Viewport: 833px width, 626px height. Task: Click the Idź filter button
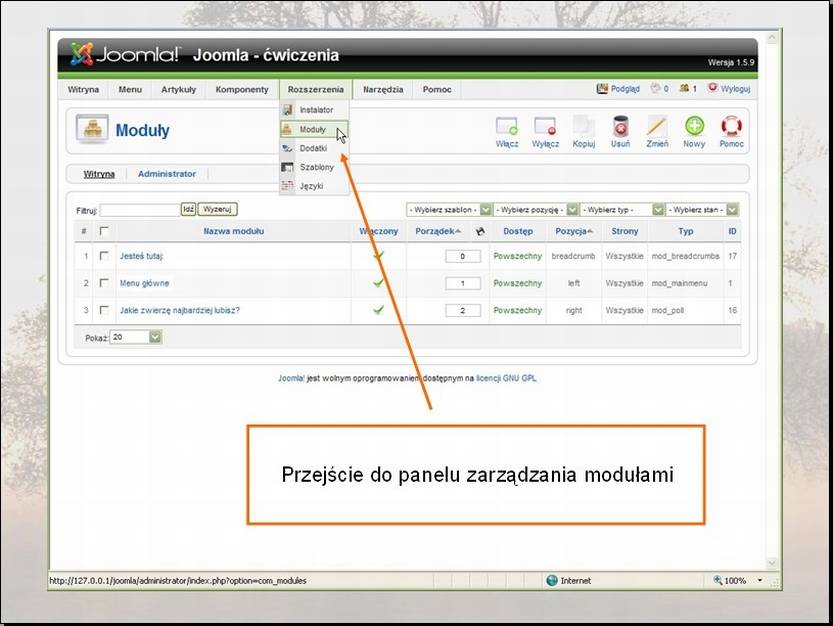pos(189,209)
